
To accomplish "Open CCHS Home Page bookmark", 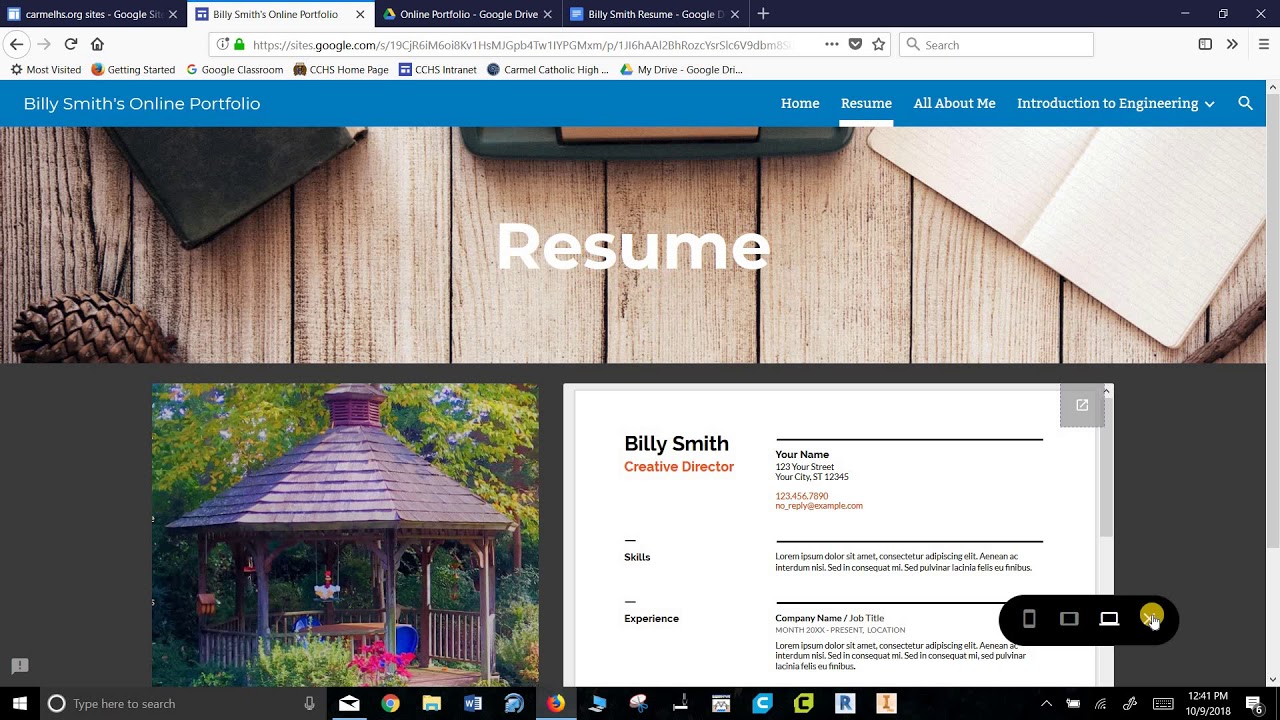I will pyautogui.click(x=341, y=70).
